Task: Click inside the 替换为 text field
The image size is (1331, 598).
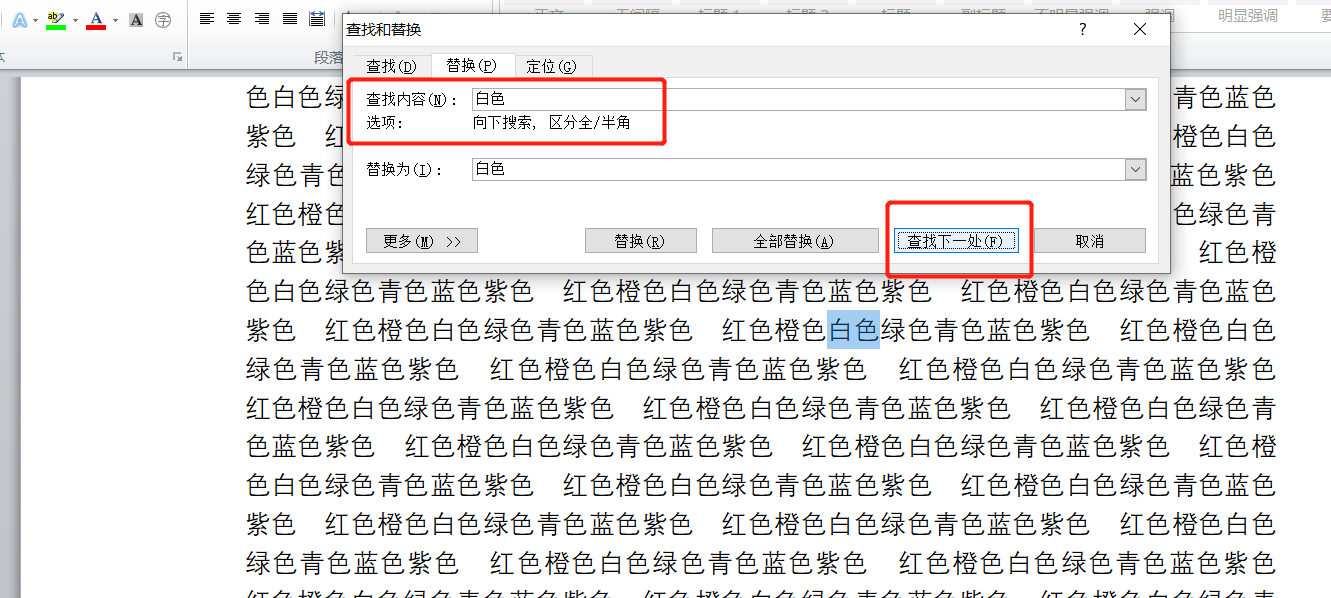Action: 795,170
